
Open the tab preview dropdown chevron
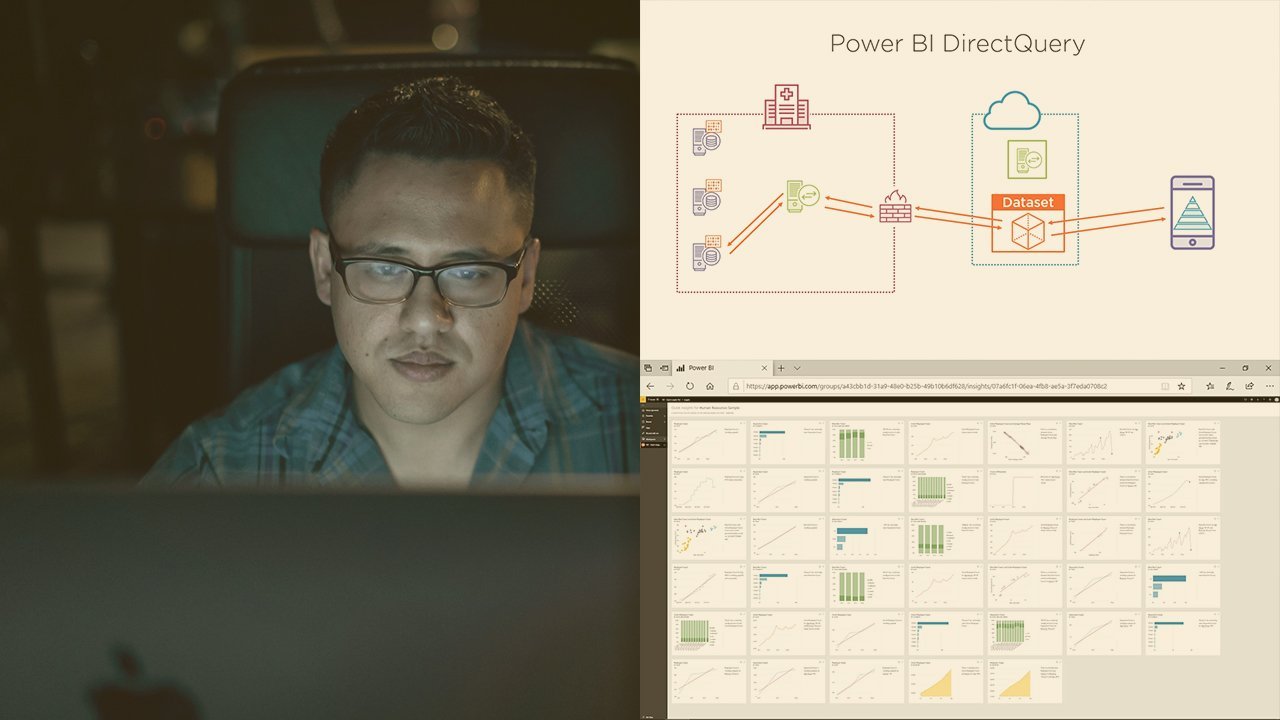796,367
